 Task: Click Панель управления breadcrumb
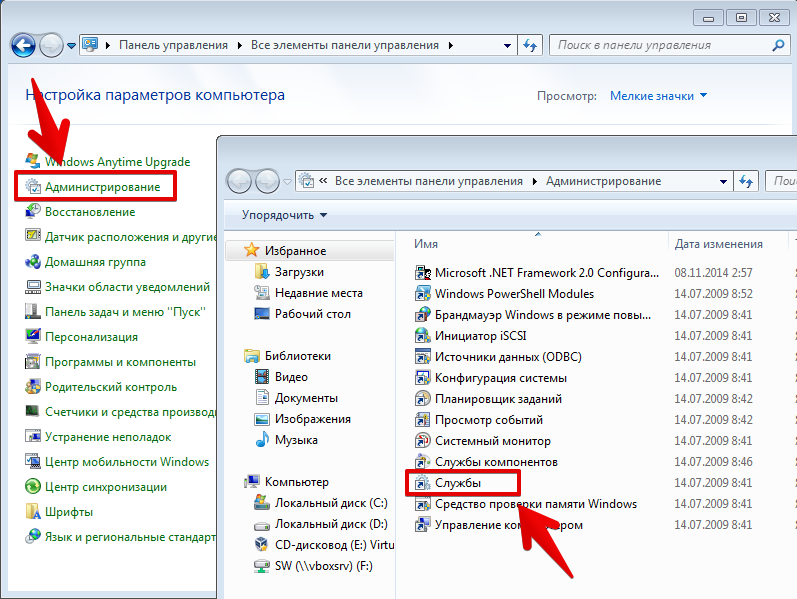pyautogui.click(x=173, y=45)
